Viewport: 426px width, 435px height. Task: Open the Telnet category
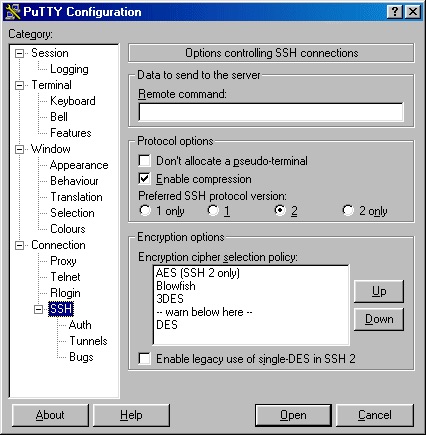[65, 277]
